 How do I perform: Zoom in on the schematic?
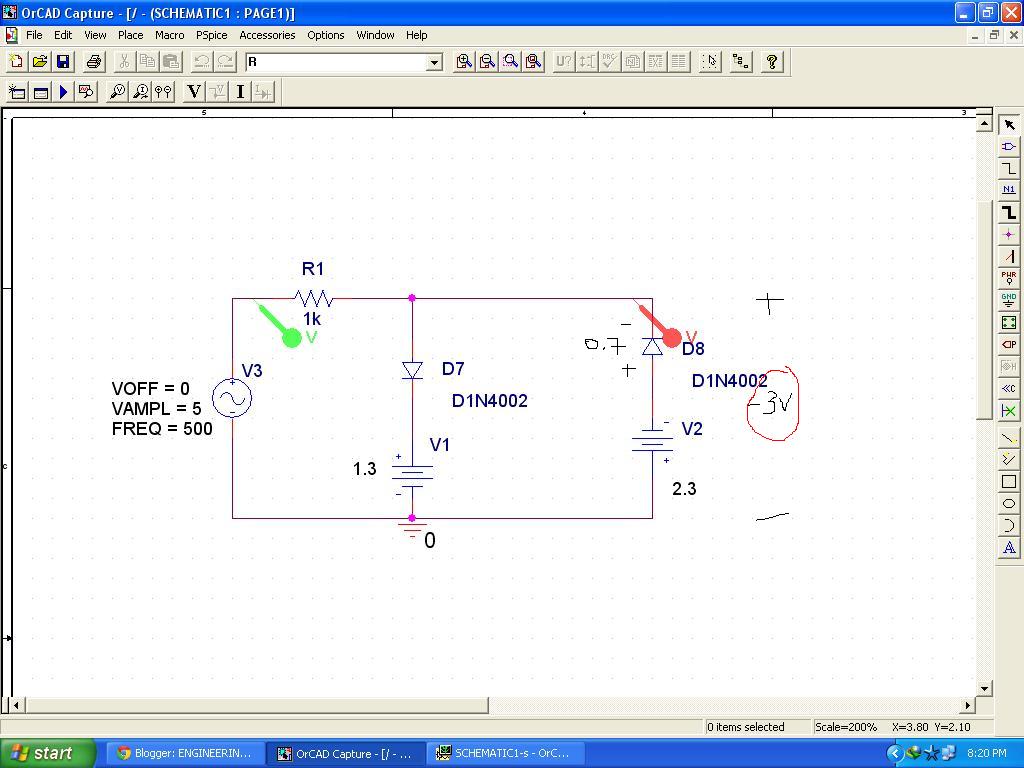pos(464,61)
